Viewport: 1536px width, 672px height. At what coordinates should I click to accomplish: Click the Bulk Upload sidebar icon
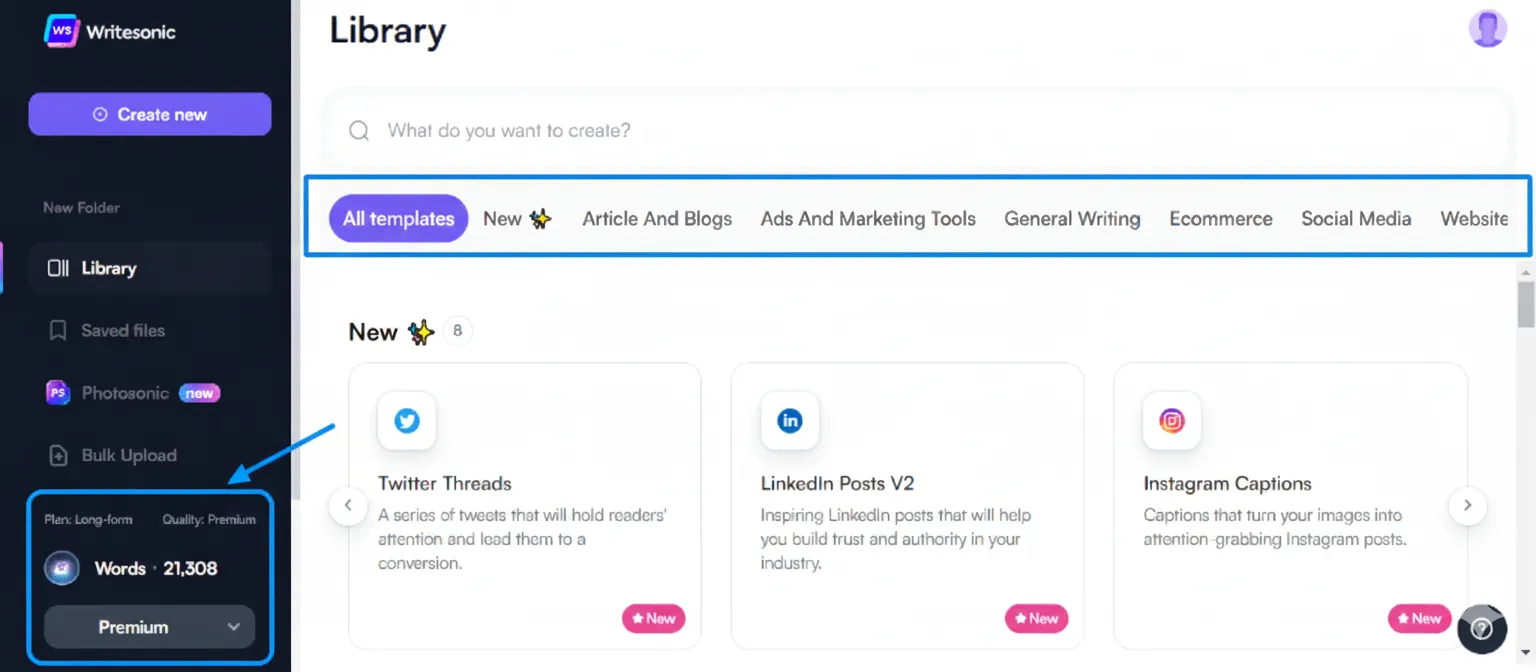coord(59,455)
